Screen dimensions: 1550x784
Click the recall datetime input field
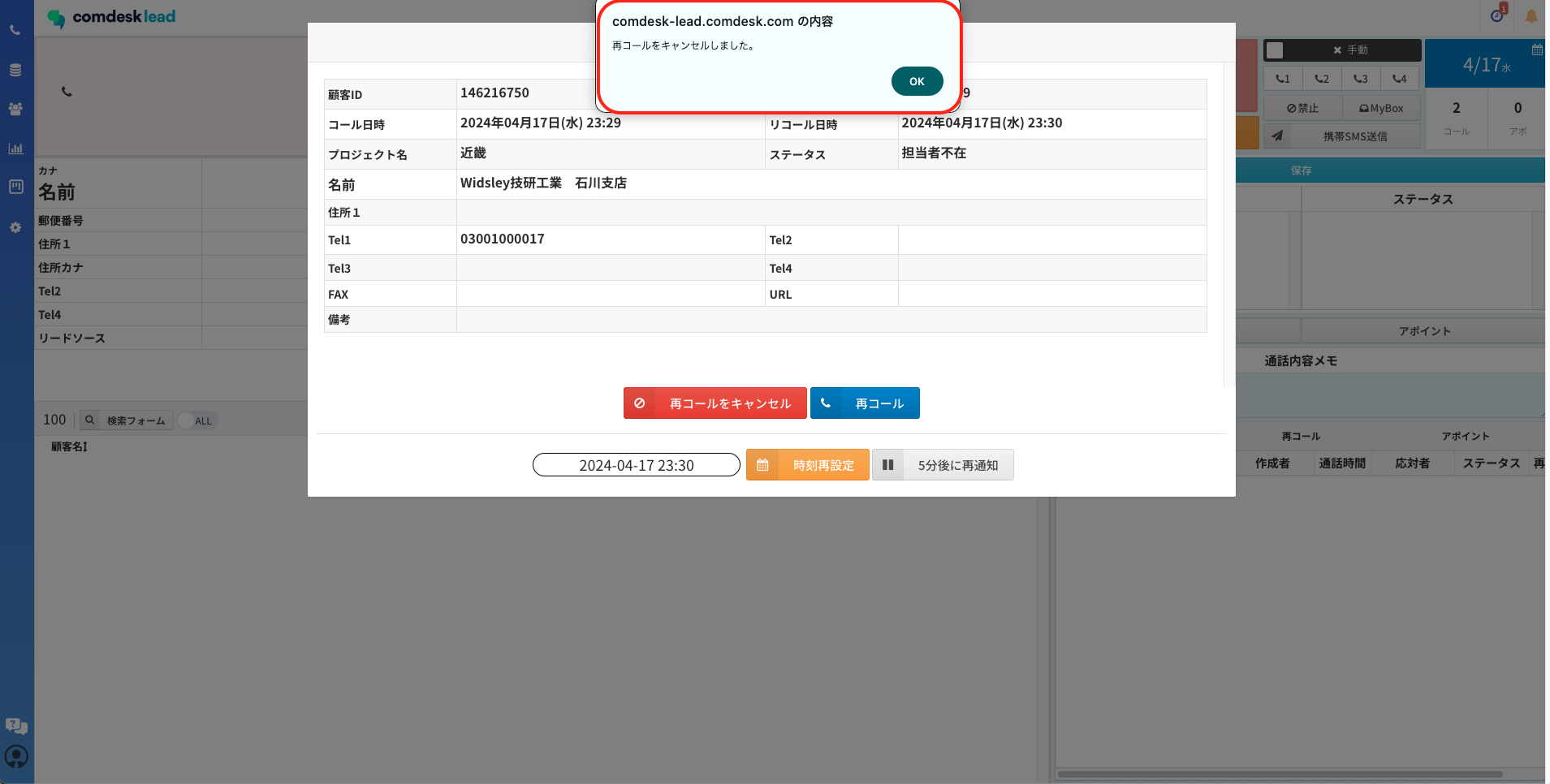[636, 465]
